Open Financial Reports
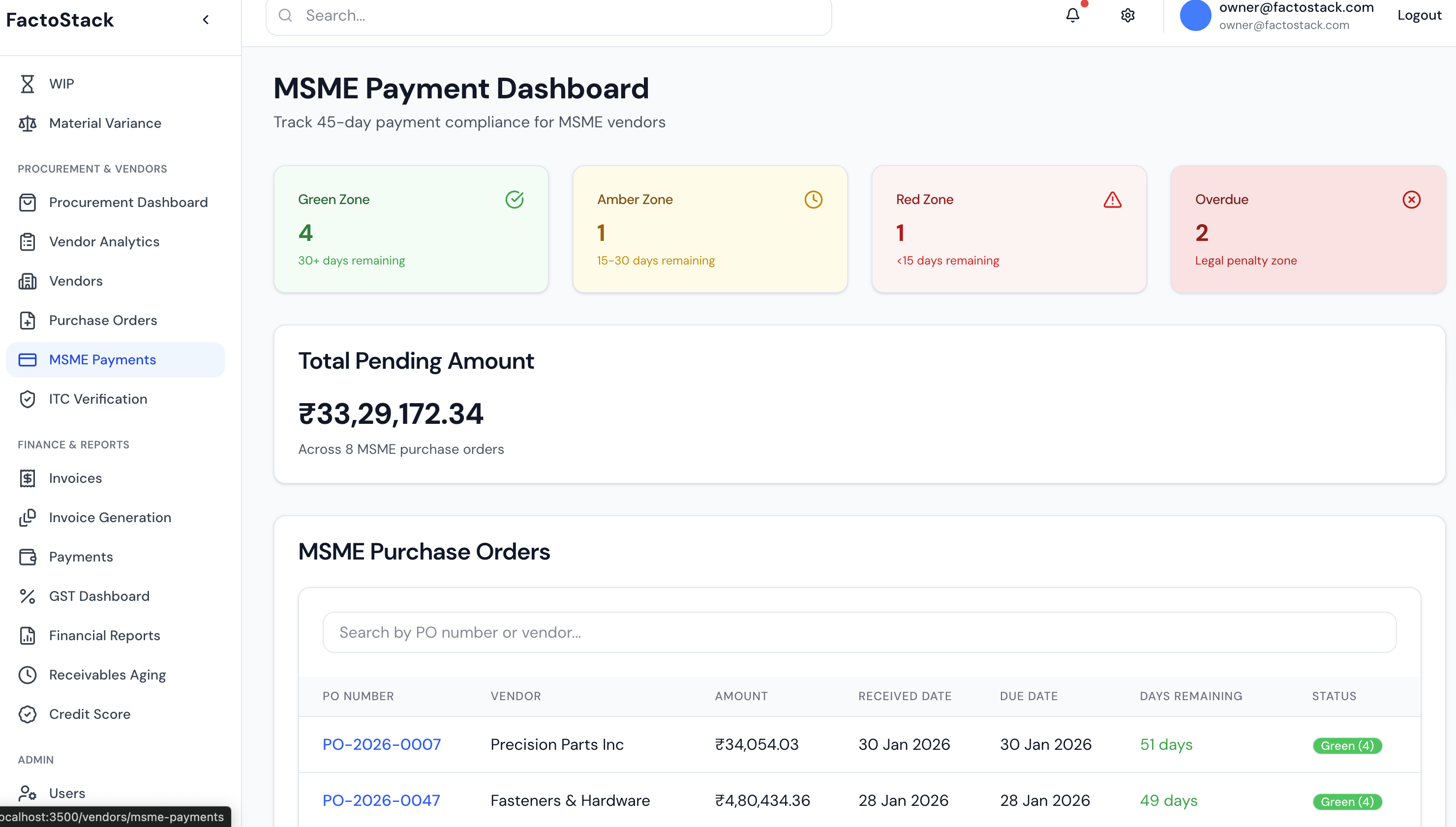 115,636
